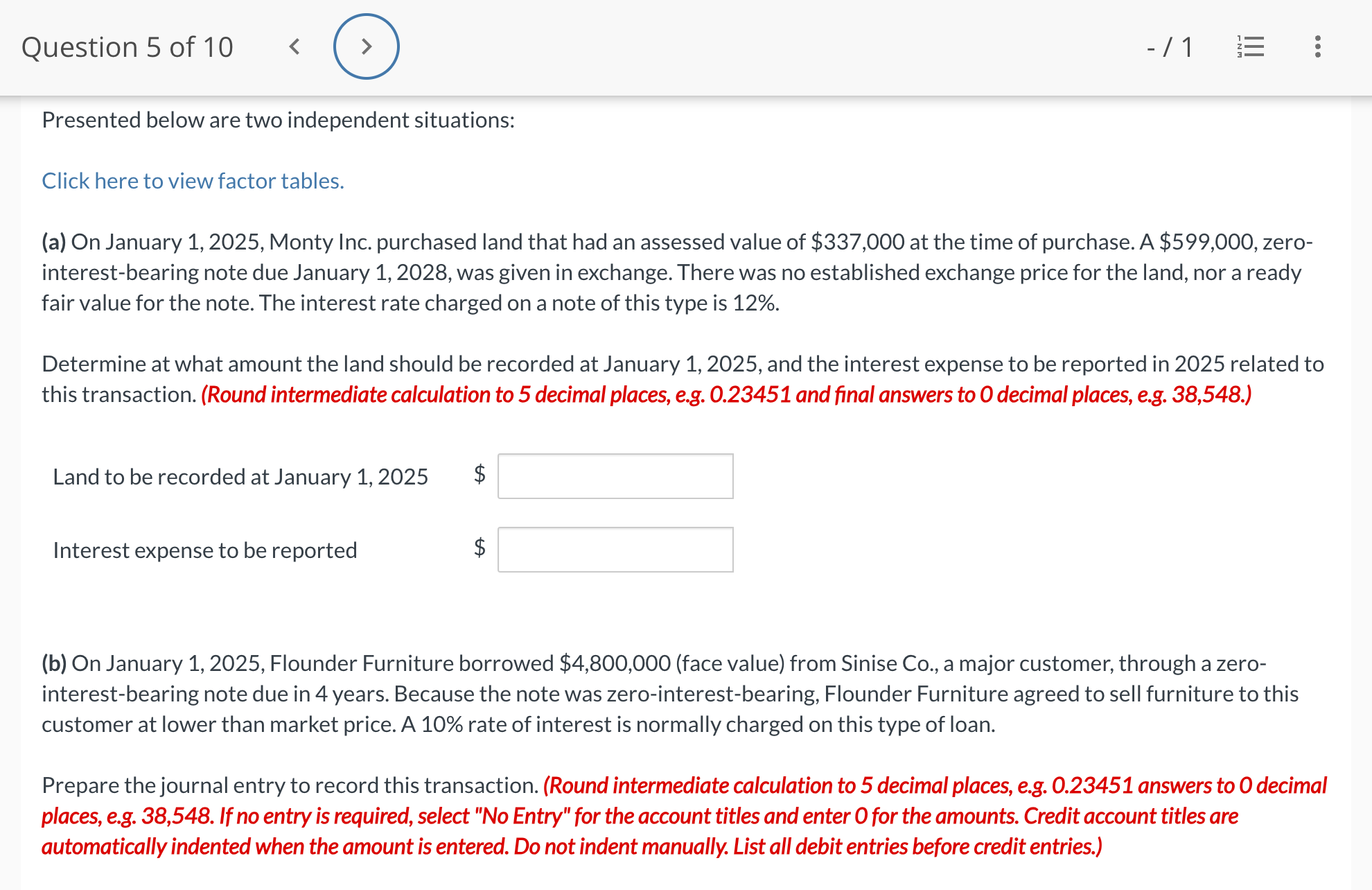Click the vertical ellipsis icon top right

(1317, 46)
